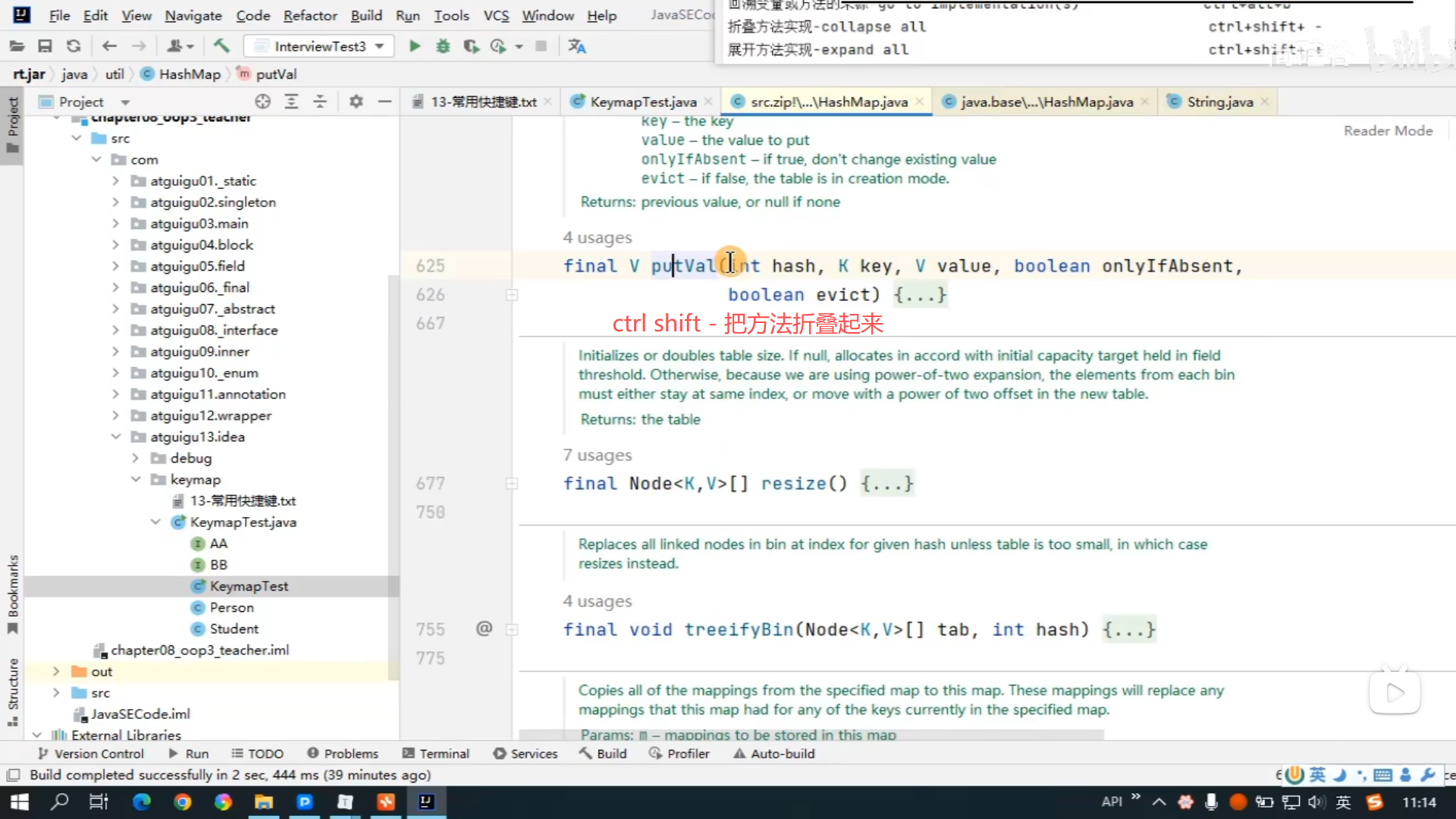Click the green Run button in toolbar
This screenshot has height=819, width=1456.
[414, 46]
